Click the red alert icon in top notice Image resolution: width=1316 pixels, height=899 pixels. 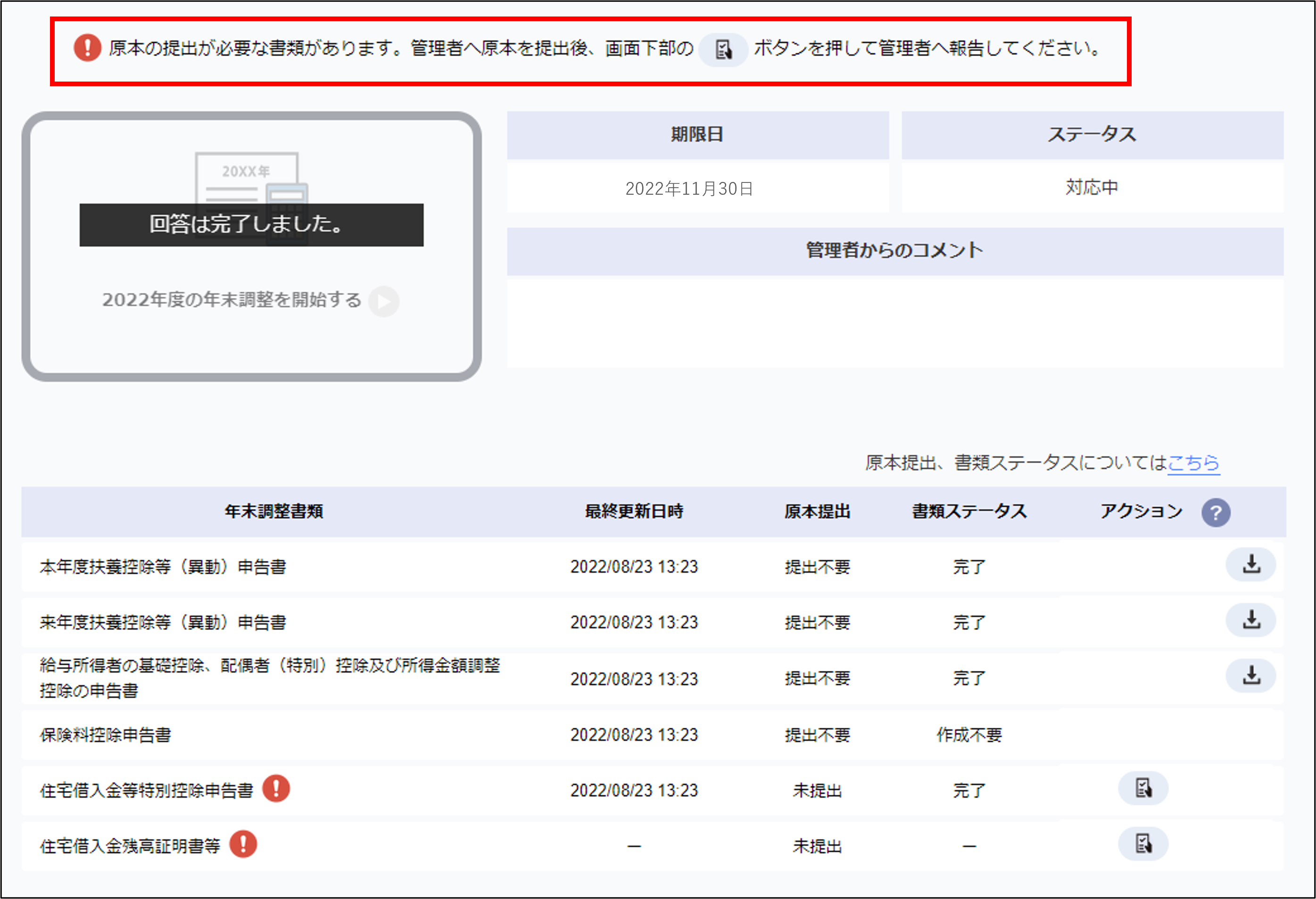(87, 48)
